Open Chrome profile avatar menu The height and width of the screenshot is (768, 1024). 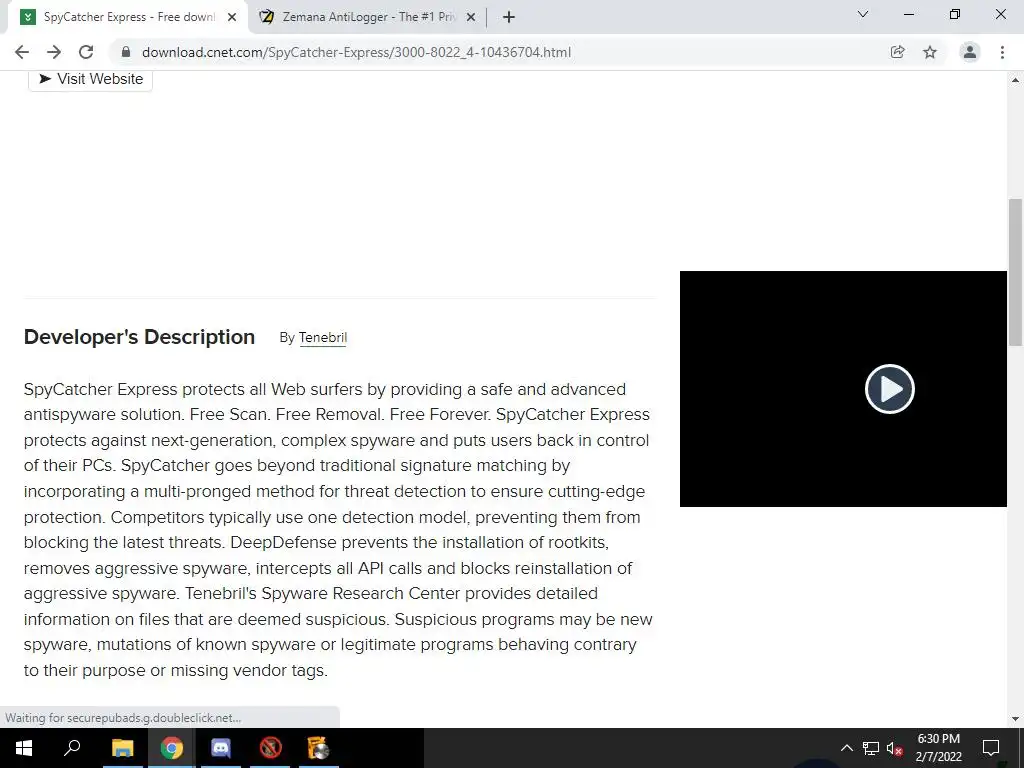pyautogui.click(x=970, y=52)
